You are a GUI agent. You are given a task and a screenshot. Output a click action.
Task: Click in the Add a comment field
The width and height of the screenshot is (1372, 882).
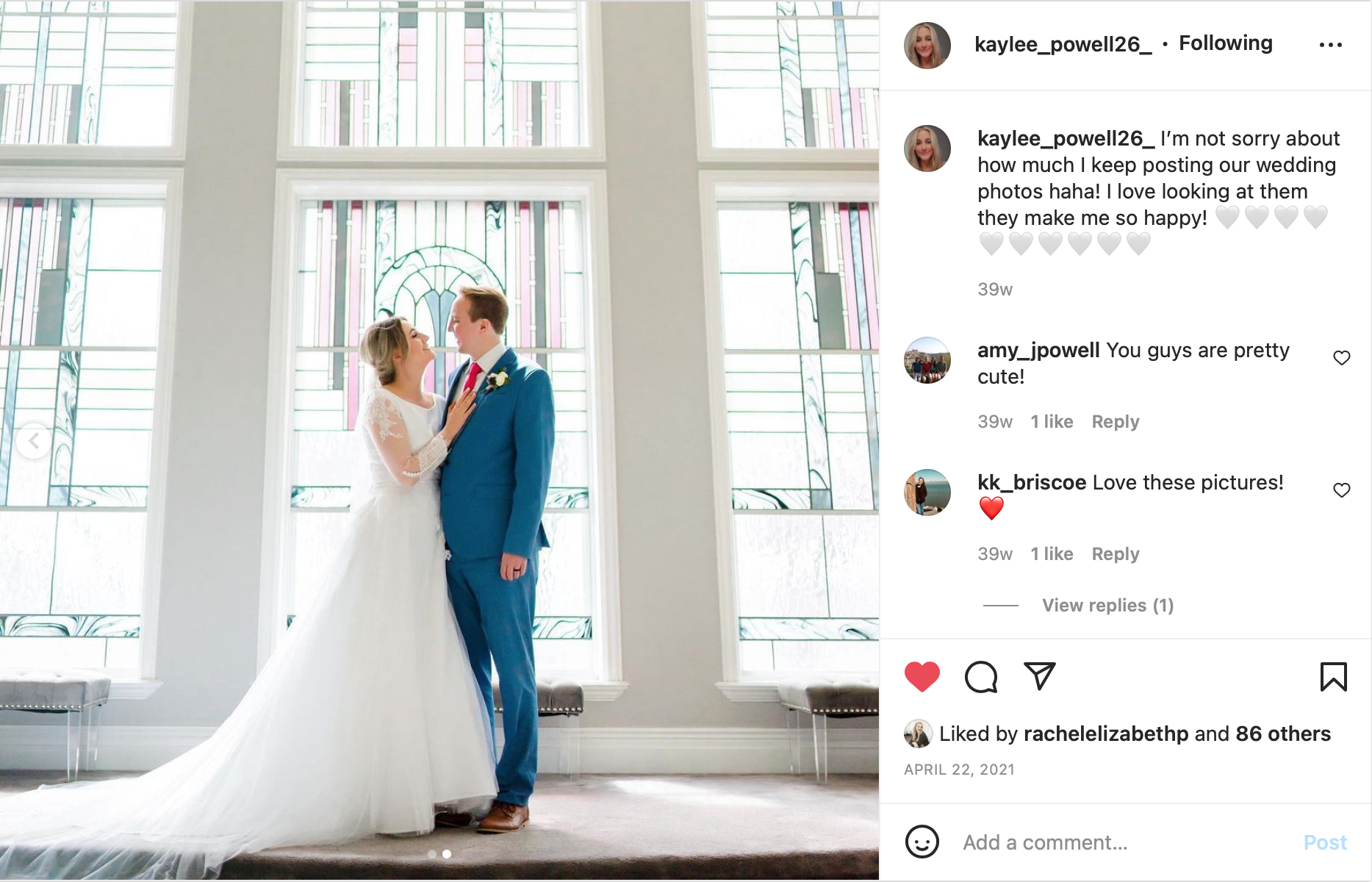[1124, 842]
